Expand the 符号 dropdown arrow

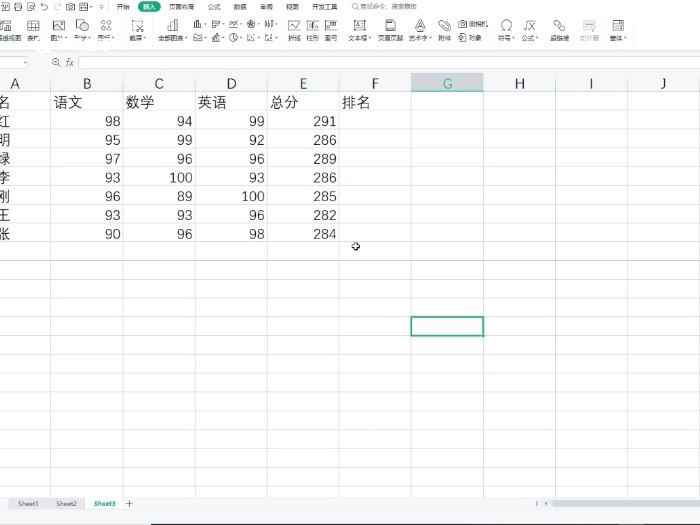pos(513,38)
